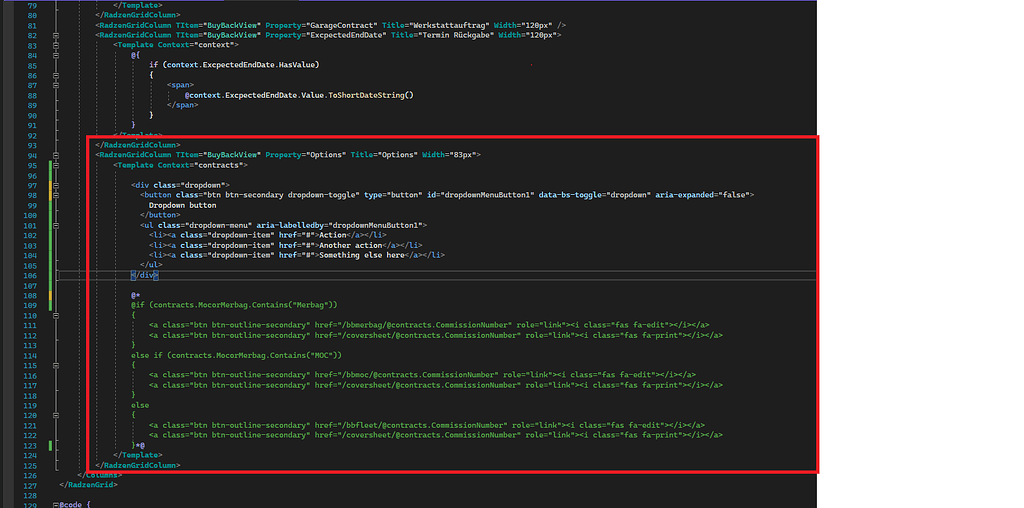Collapse the fold marker at line 82
The width and height of the screenshot is (1024, 508).
coord(56,35)
